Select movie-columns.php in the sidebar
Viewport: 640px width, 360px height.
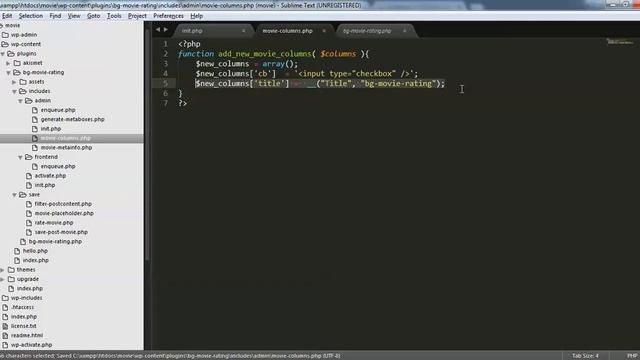[66, 138]
